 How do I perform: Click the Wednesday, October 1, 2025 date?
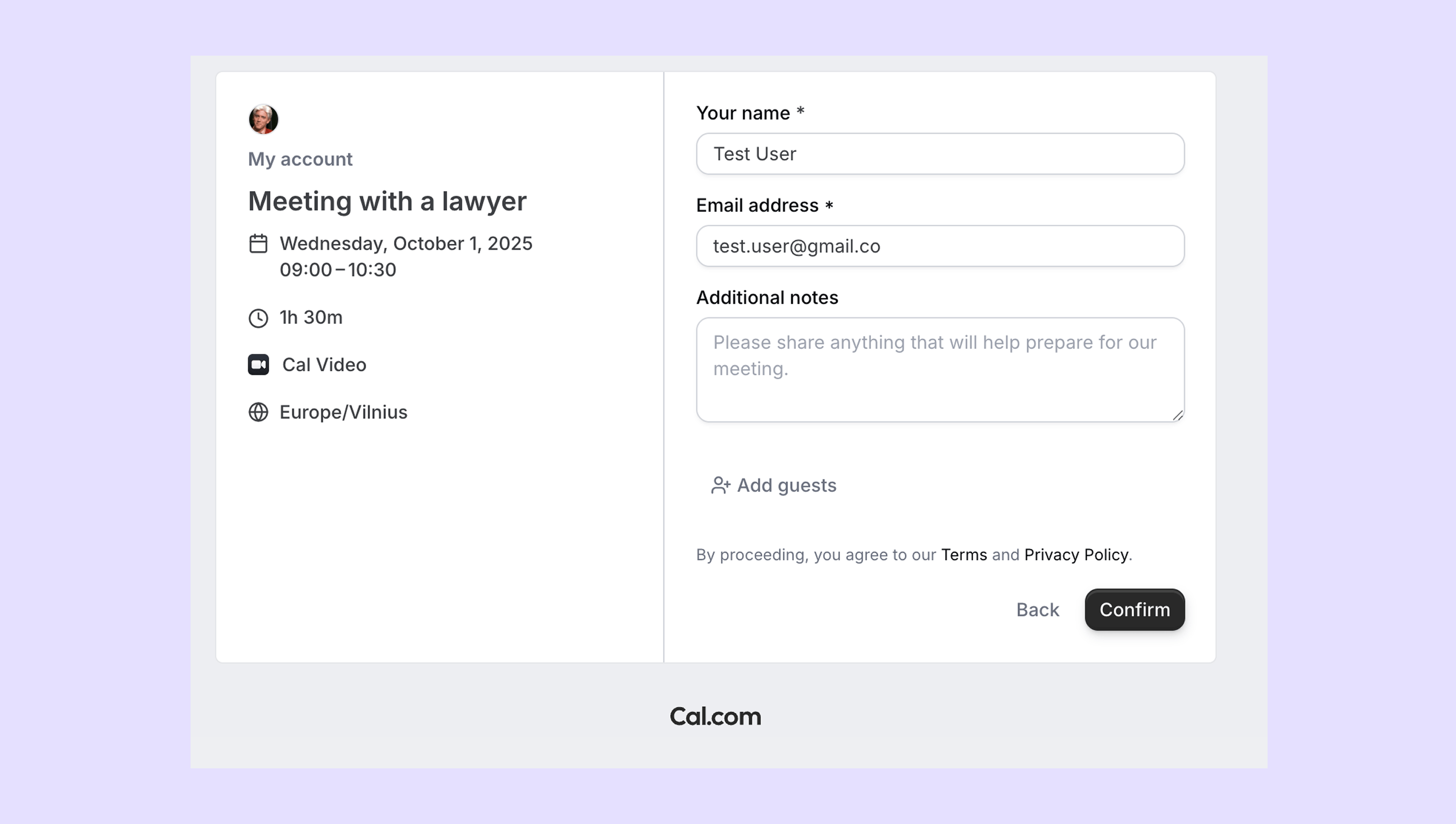point(406,243)
